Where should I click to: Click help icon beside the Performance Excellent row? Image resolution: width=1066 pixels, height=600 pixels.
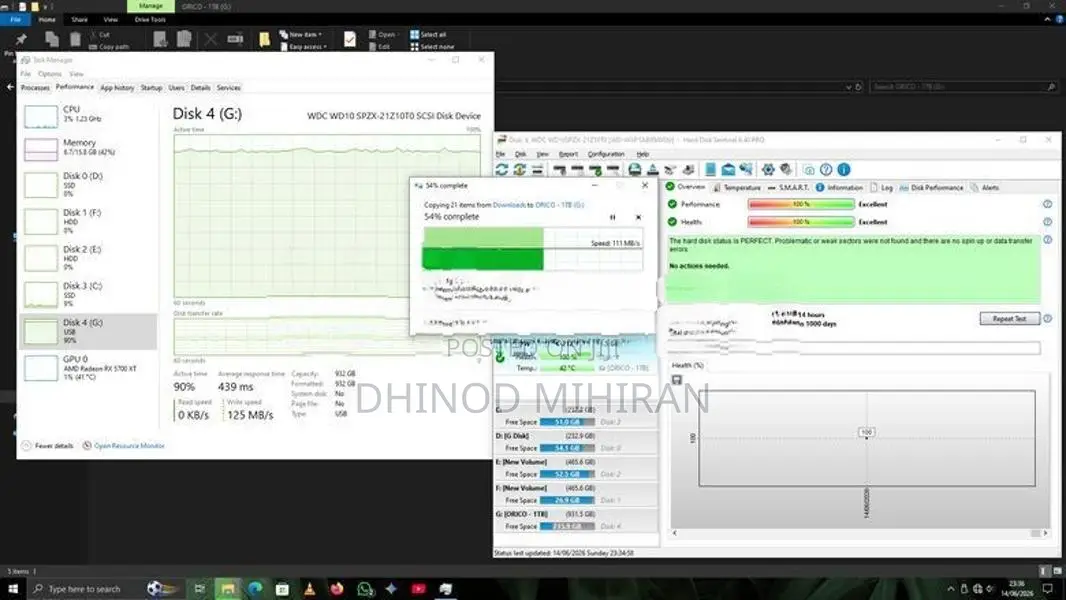pos(1048,204)
